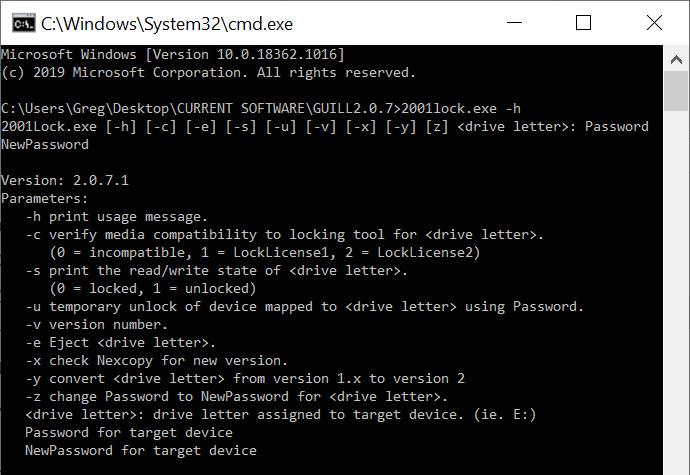Minimize the cmd.exe window
The width and height of the screenshot is (690, 475).
point(528,22)
